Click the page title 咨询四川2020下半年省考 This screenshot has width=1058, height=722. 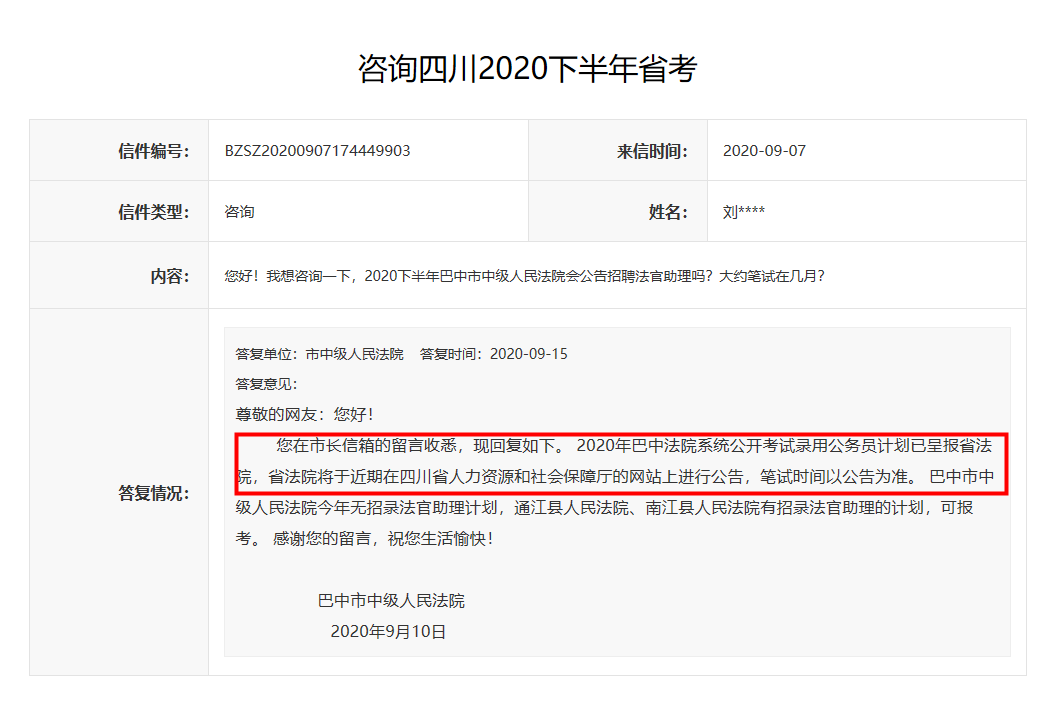coord(528,68)
